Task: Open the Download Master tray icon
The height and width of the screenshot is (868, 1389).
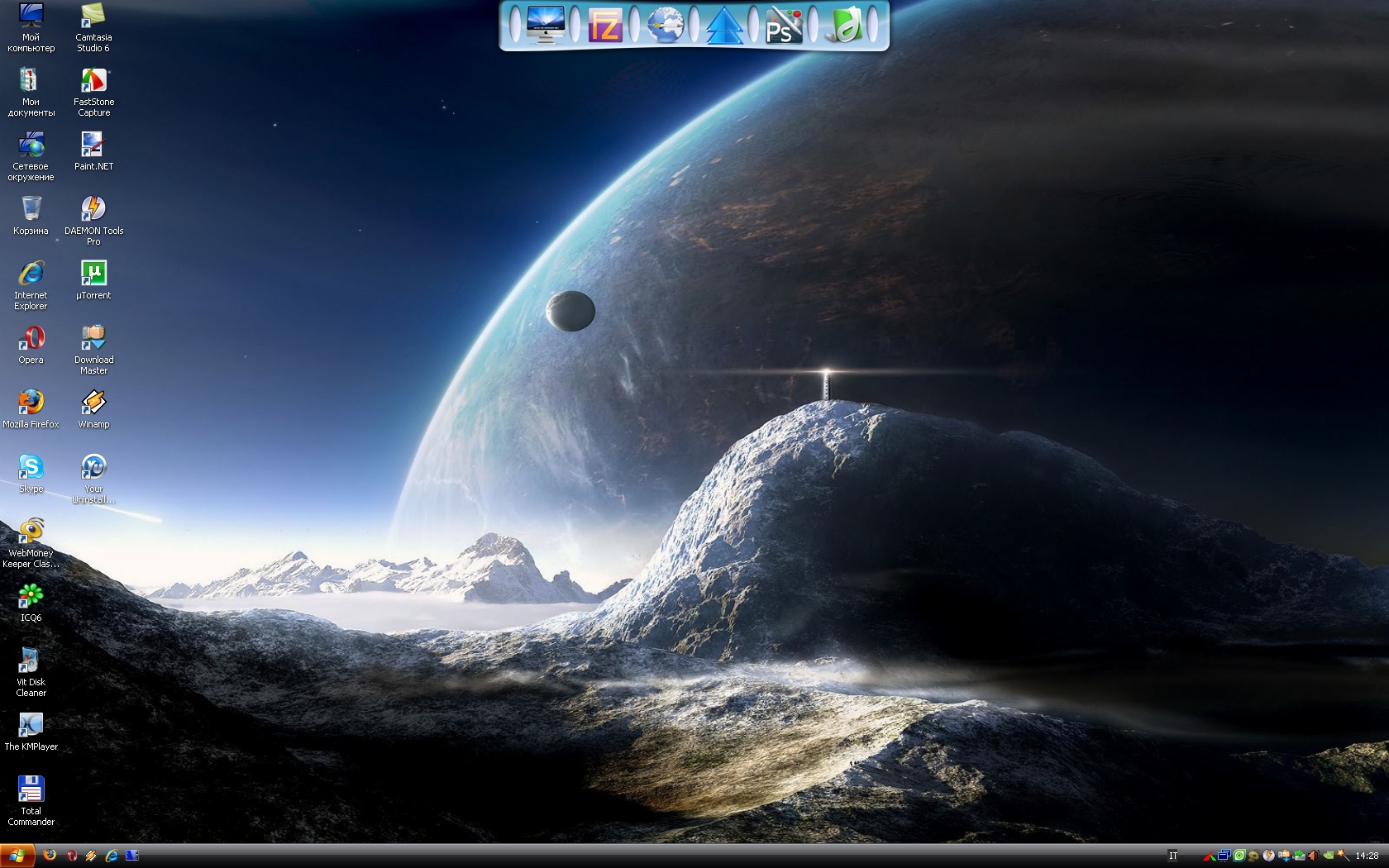Action: (x=1285, y=856)
